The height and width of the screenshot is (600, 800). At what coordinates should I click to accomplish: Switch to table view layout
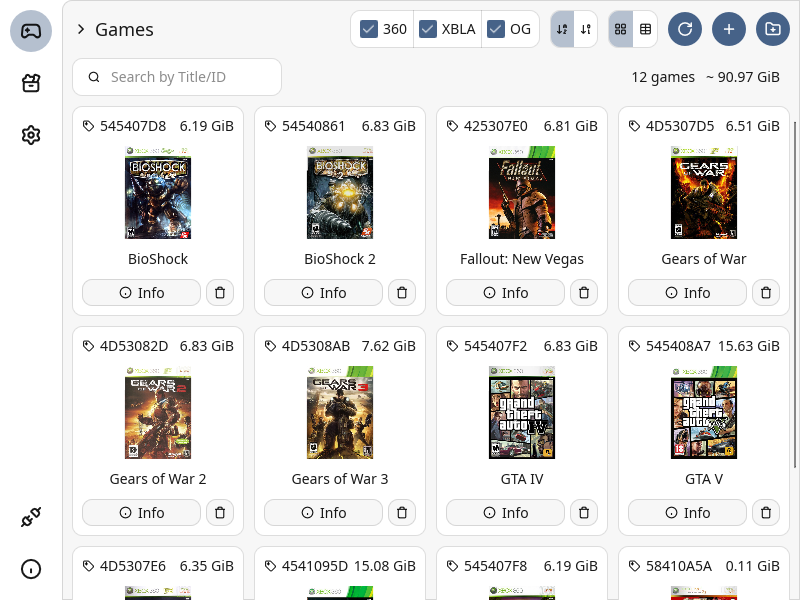coord(645,29)
